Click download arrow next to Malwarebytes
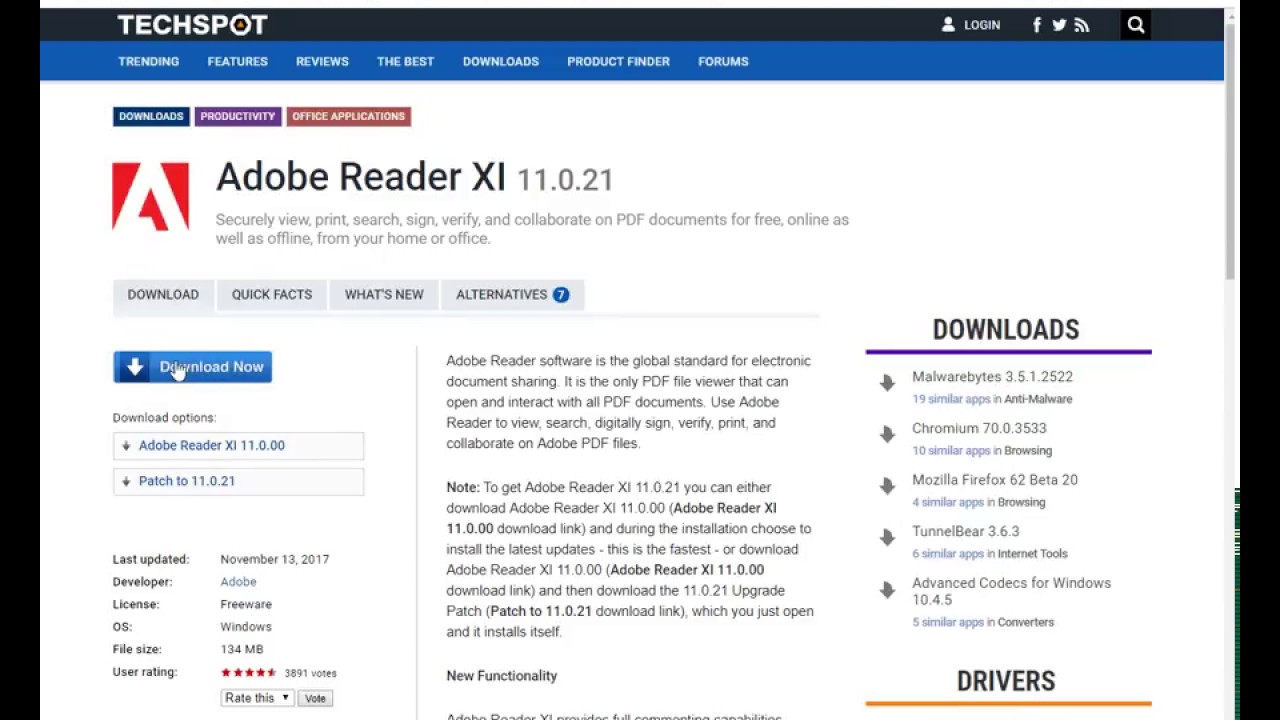Viewport: 1280px width, 720px height. pos(887,384)
